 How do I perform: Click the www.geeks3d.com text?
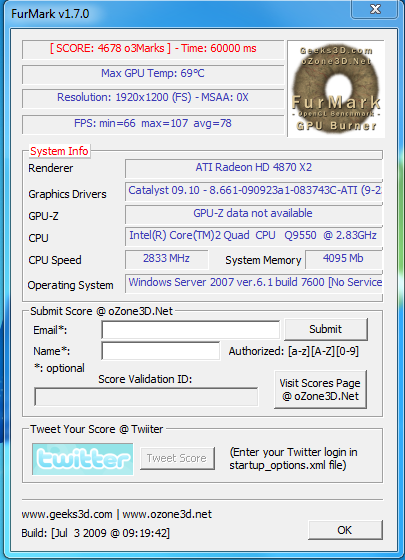coord(67,515)
